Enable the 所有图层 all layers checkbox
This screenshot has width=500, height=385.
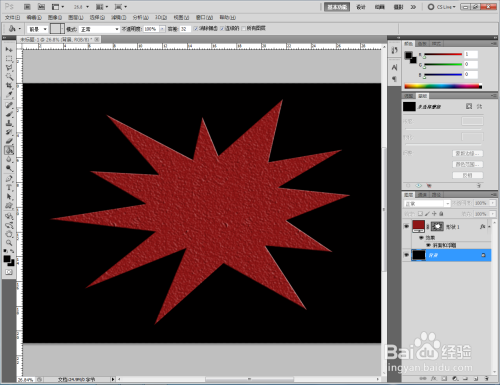coord(243,29)
